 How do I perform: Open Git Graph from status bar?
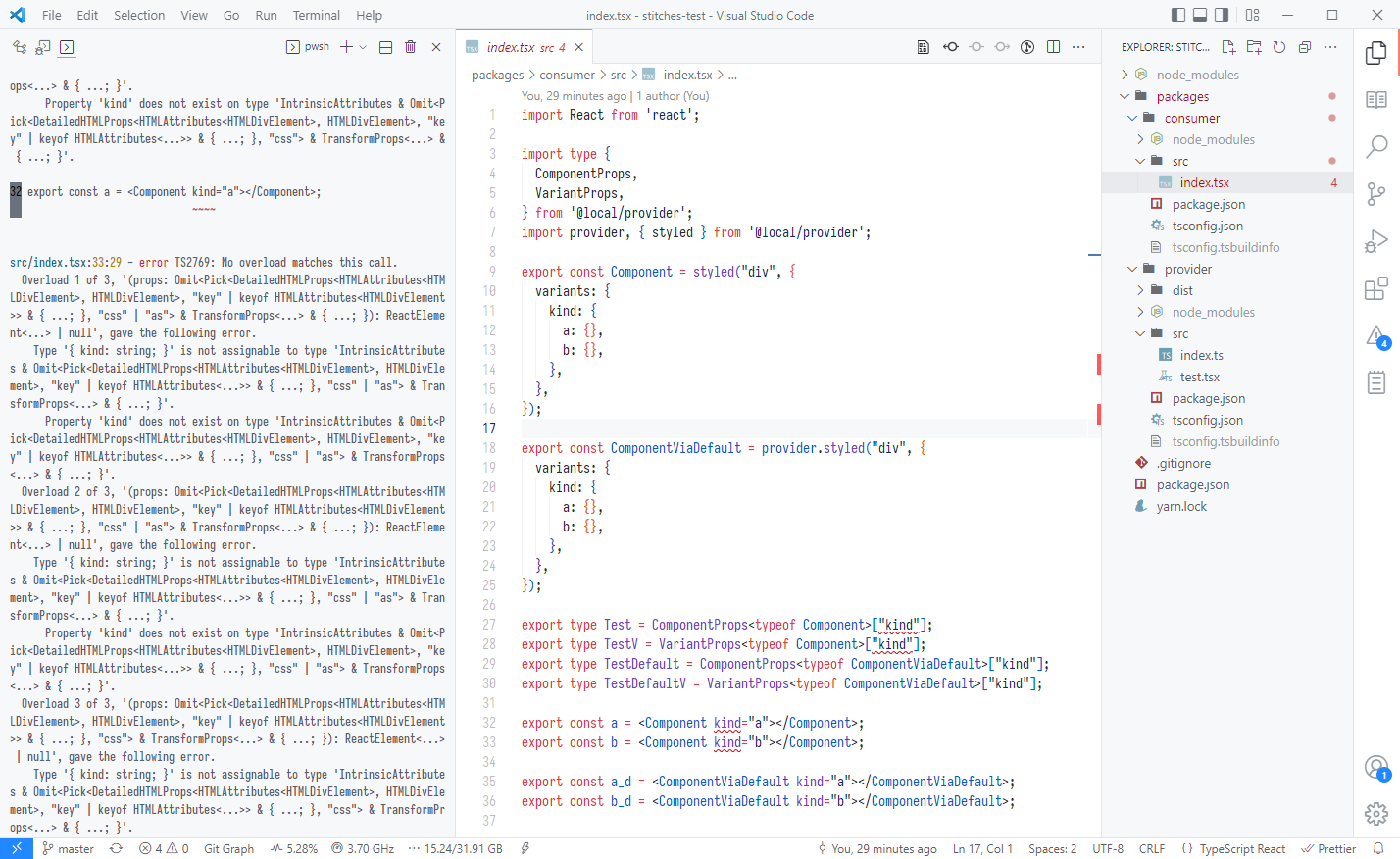click(x=228, y=849)
